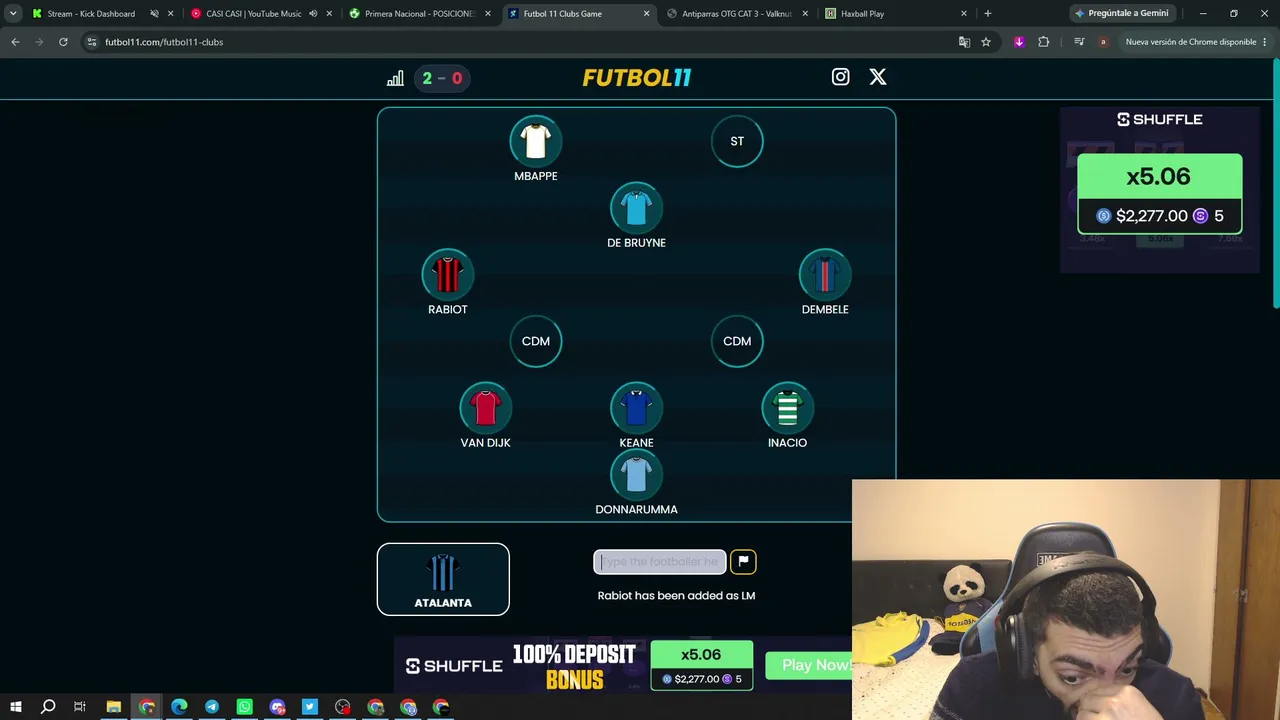Select Rabiot's red and black shirt
This screenshot has height=720, width=1280.
pyautogui.click(x=448, y=275)
